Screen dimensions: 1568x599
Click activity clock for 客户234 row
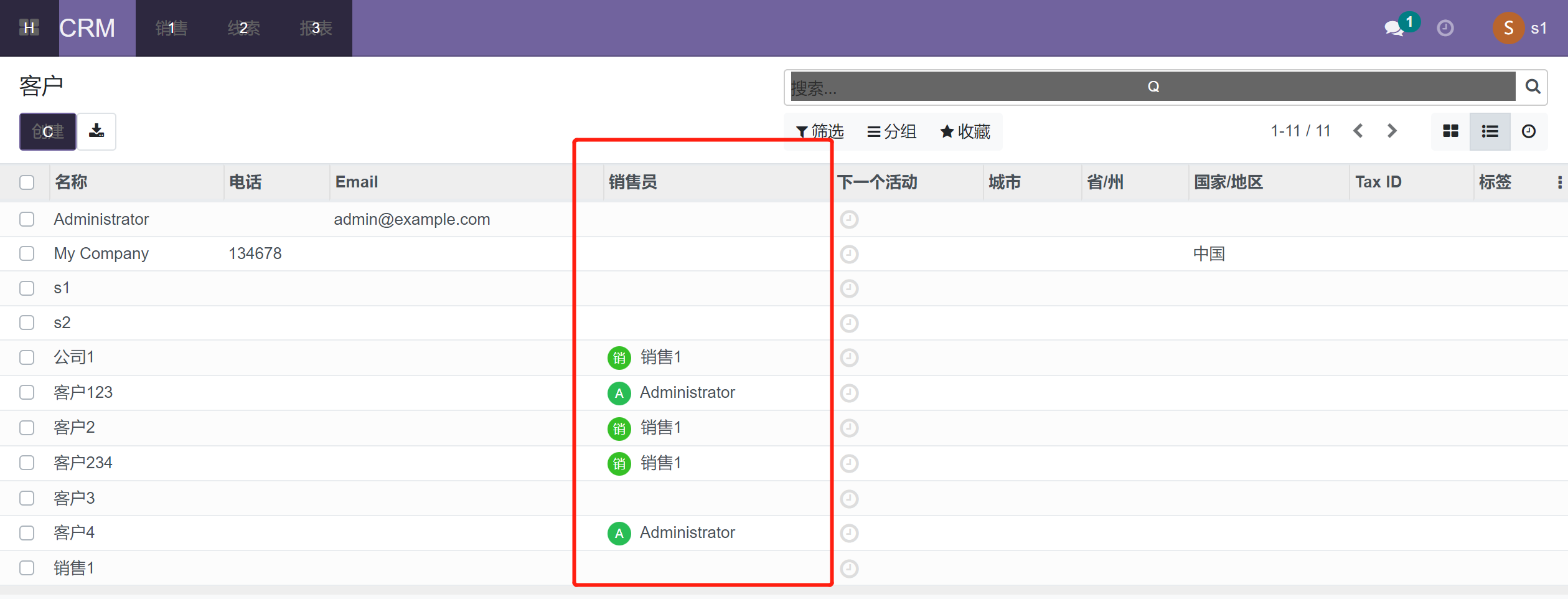(849, 463)
